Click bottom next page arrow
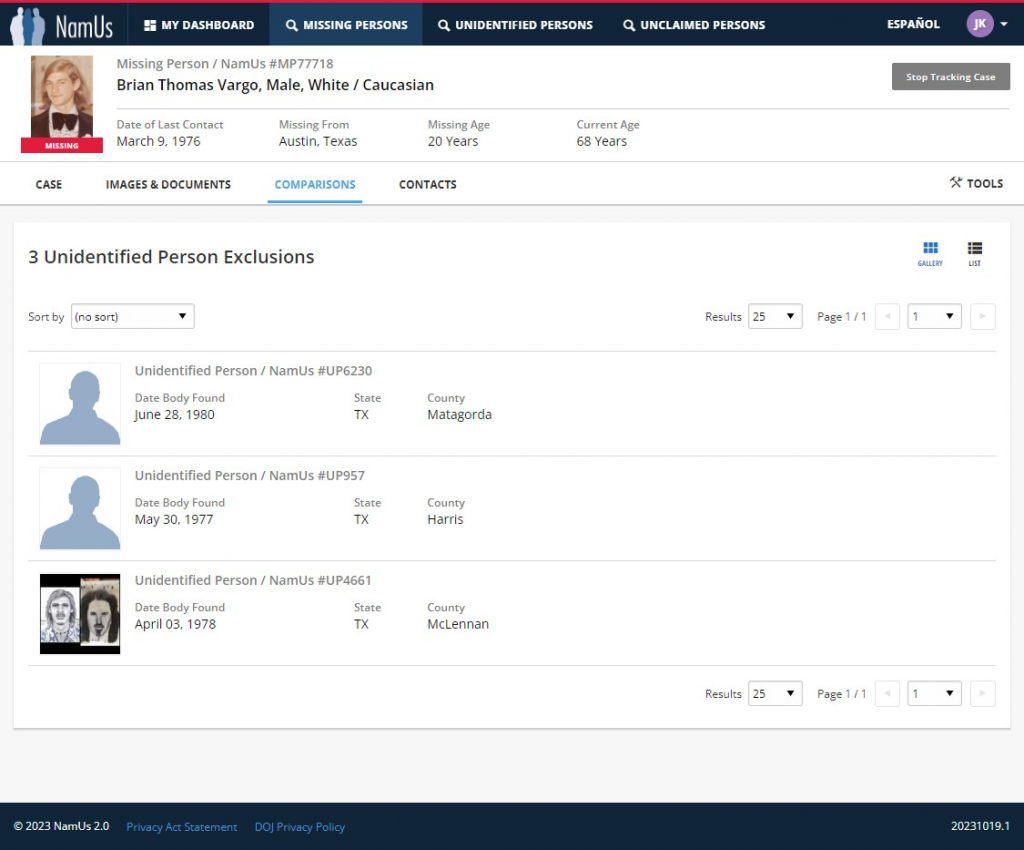This screenshot has width=1024, height=850. (982, 694)
